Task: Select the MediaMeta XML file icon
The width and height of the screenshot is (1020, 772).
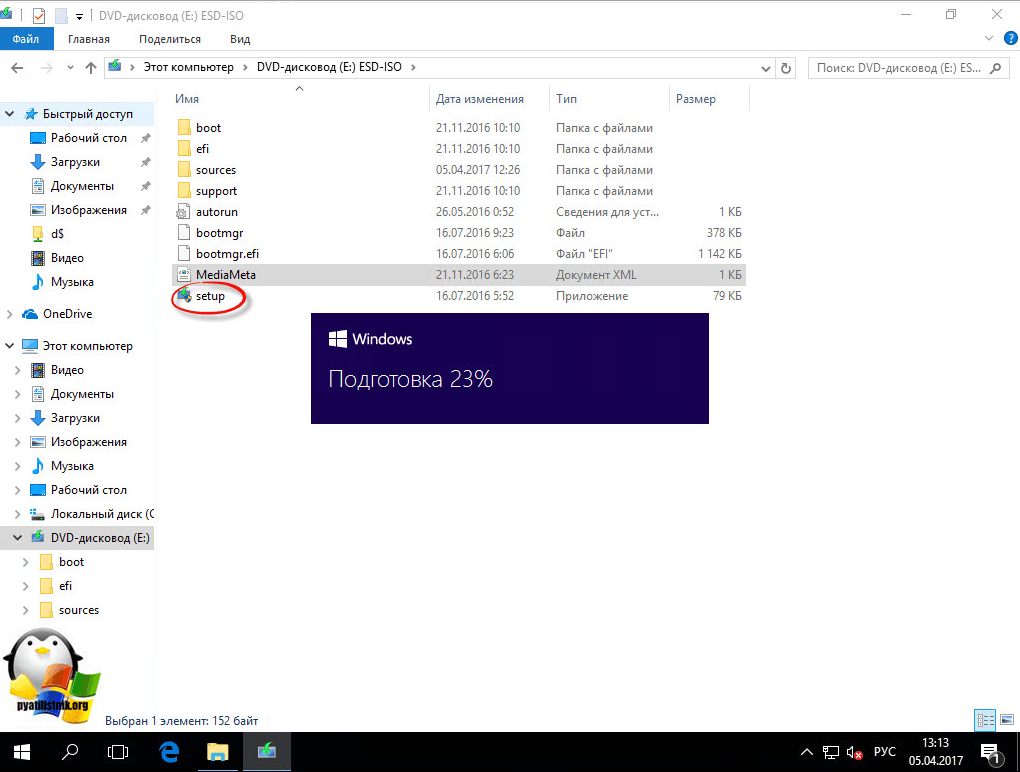Action: pyautogui.click(x=183, y=275)
